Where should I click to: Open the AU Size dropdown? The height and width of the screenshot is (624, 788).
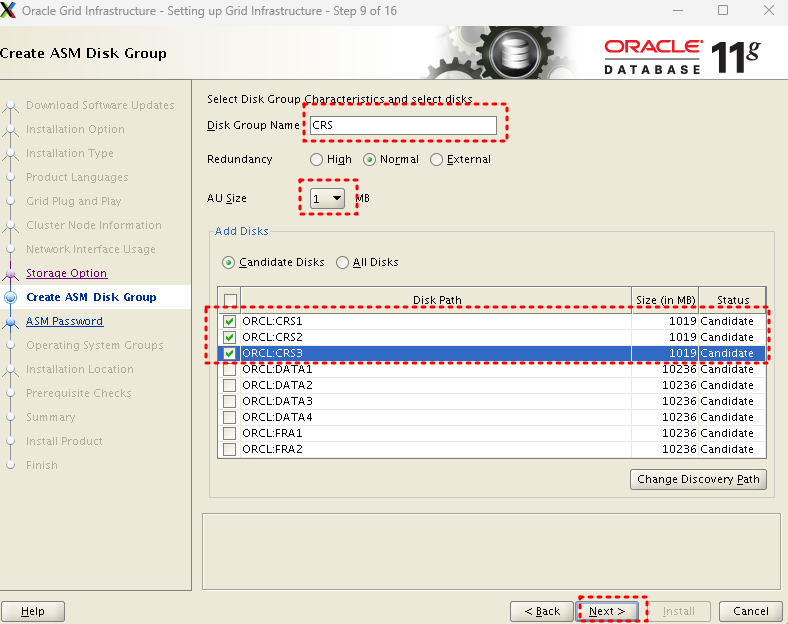[x=327, y=198]
